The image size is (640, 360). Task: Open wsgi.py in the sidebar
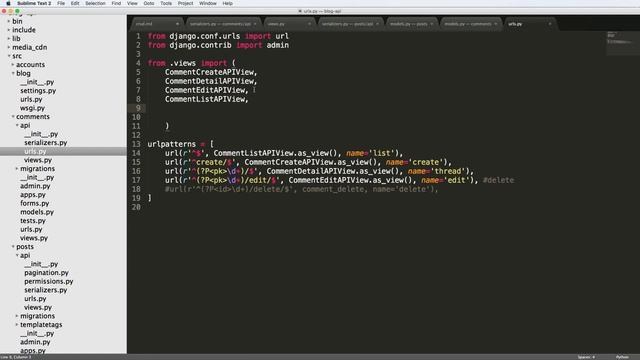pyautogui.click(x=32, y=108)
